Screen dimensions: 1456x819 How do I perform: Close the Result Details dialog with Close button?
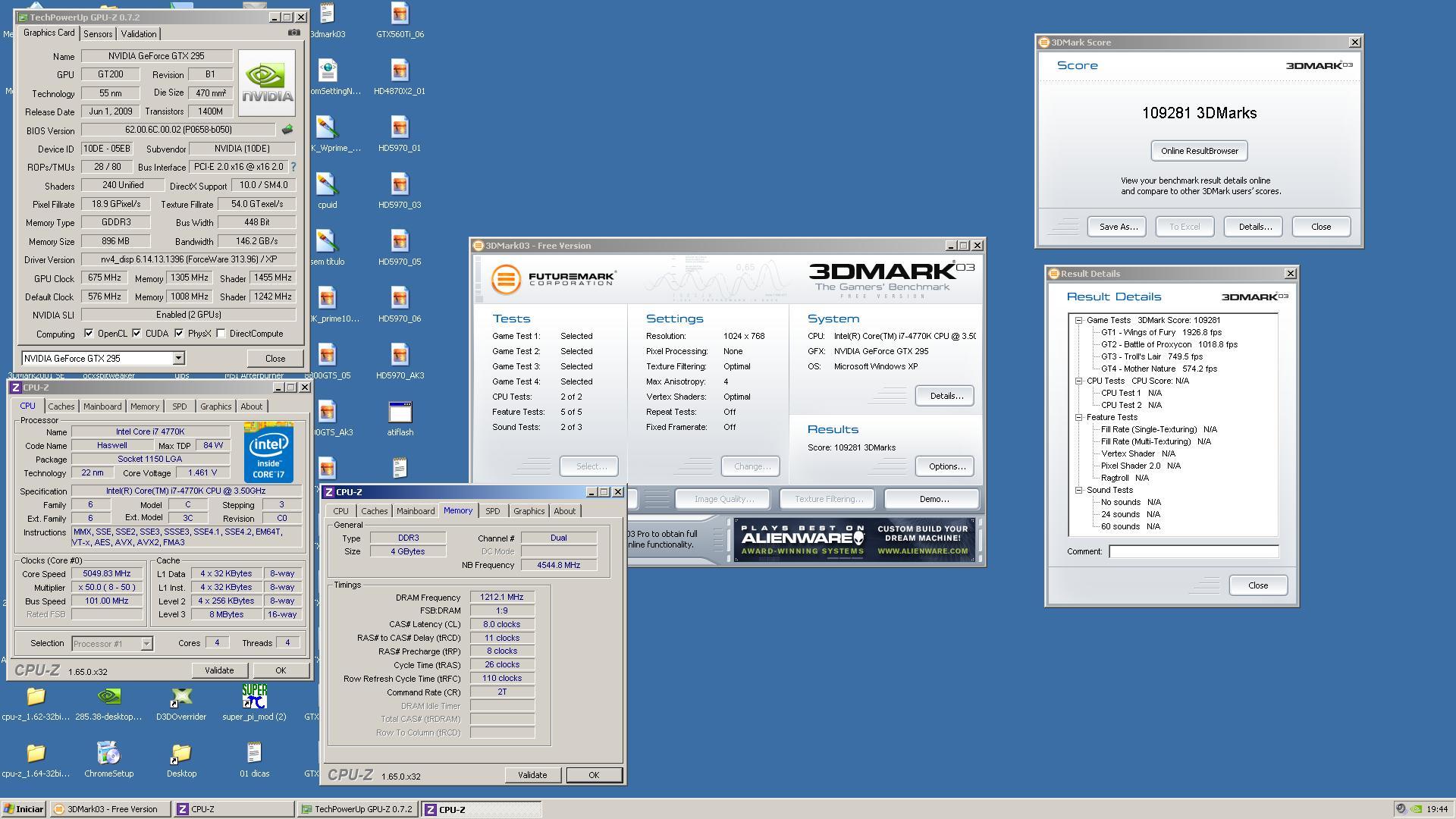point(1257,585)
